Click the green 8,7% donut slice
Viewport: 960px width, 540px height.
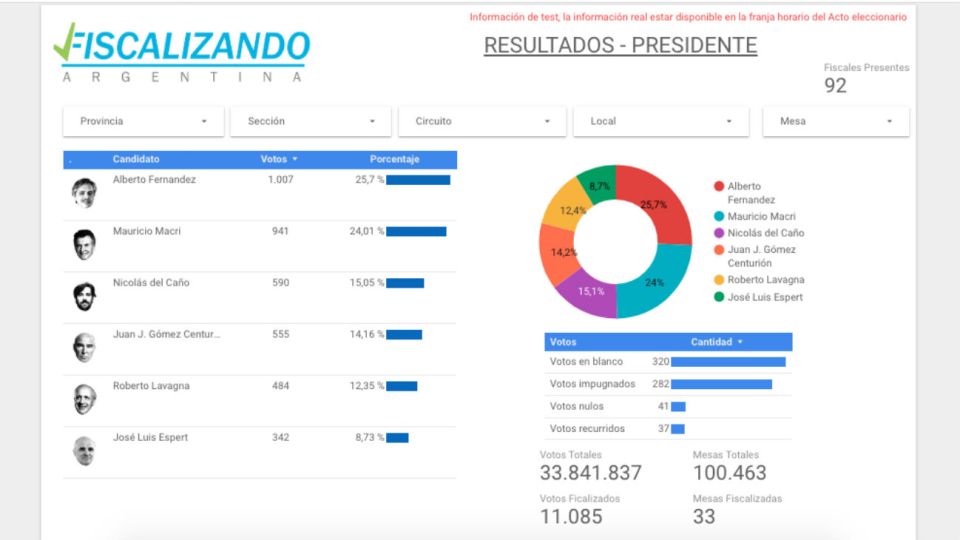click(601, 184)
